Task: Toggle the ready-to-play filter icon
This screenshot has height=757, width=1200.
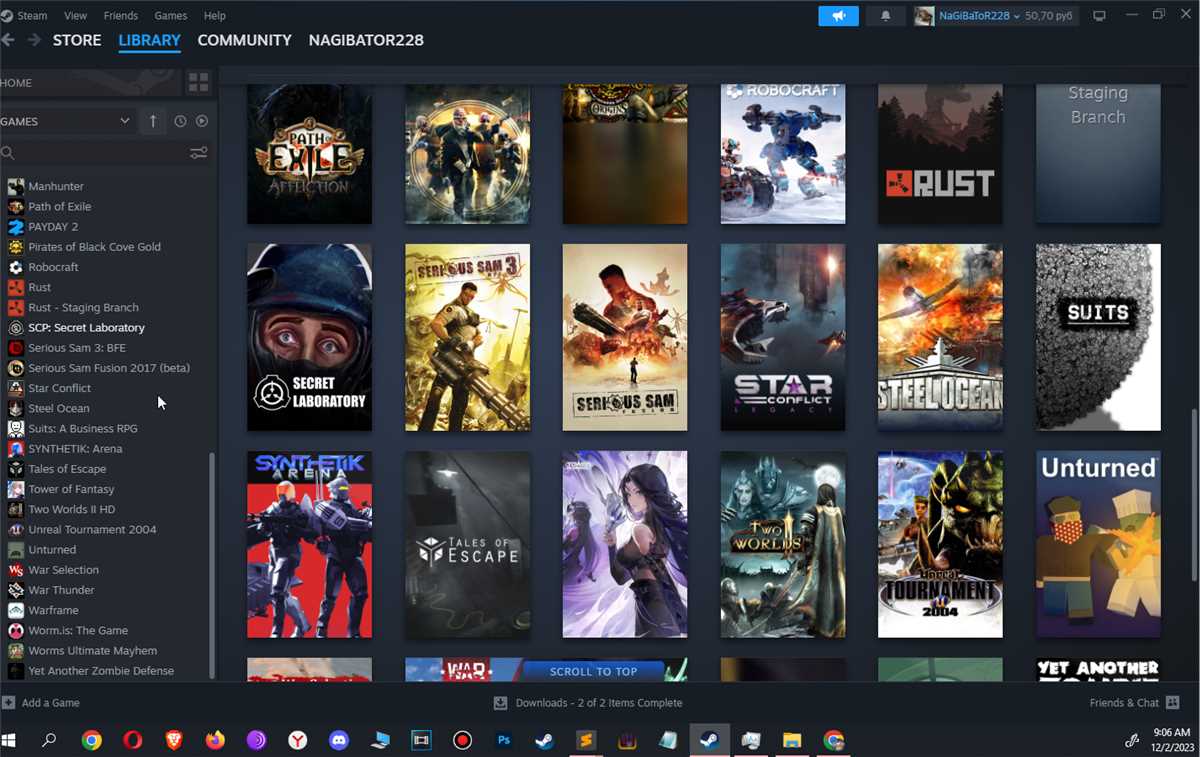Action: tap(202, 121)
